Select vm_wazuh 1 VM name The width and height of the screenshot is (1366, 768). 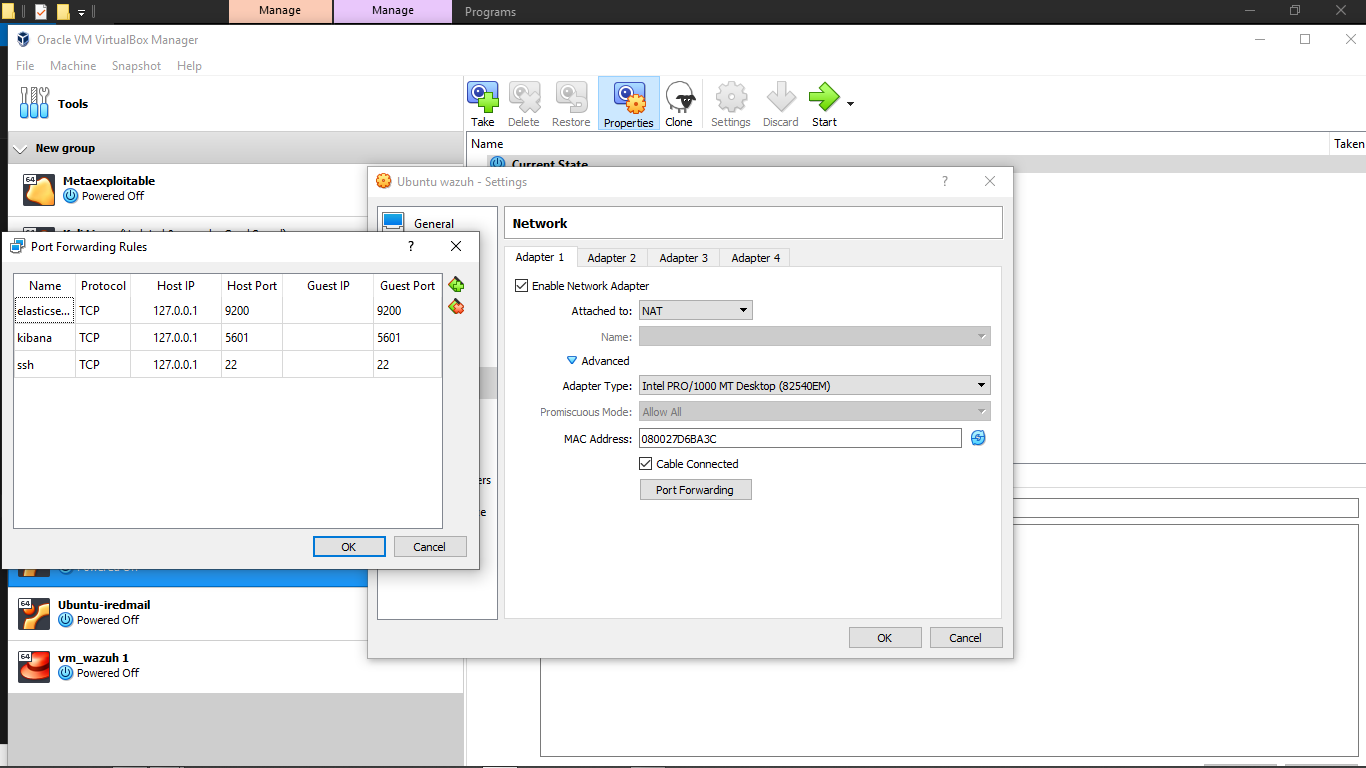coord(93,658)
